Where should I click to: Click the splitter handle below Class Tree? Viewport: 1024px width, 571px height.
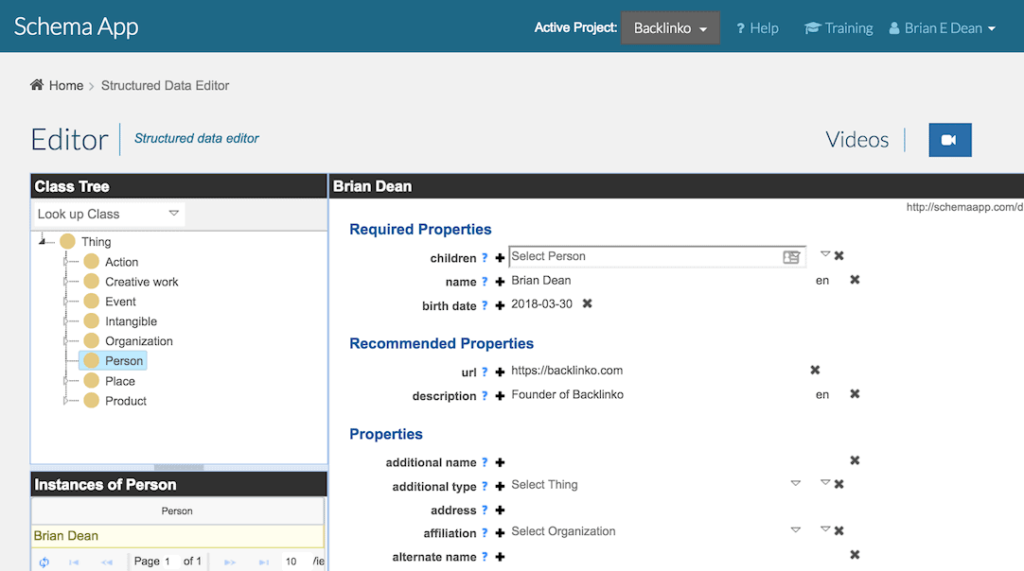point(178,467)
